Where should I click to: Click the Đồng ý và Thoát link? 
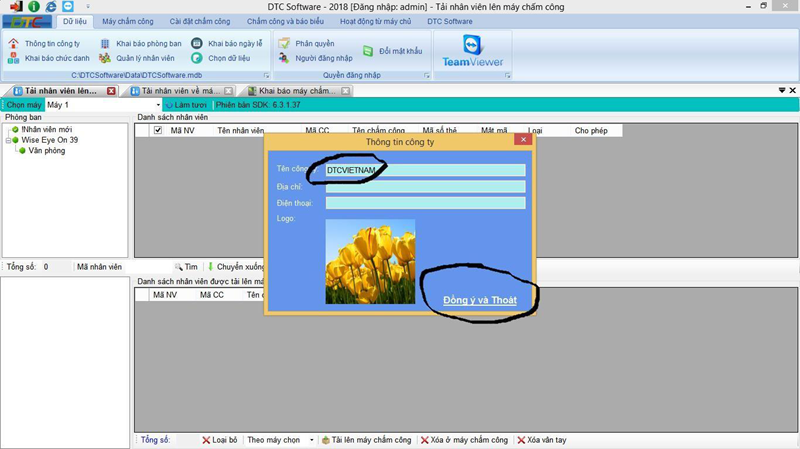[x=479, y=300]
